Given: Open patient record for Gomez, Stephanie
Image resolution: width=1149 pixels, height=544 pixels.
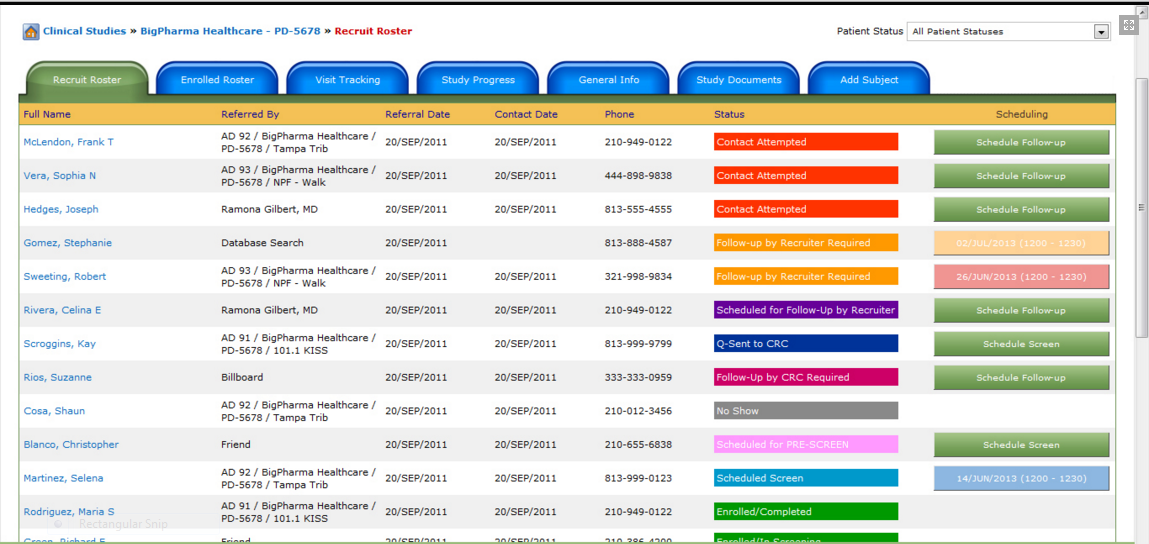Looking at the screenshot, I should tap(67, 243).
